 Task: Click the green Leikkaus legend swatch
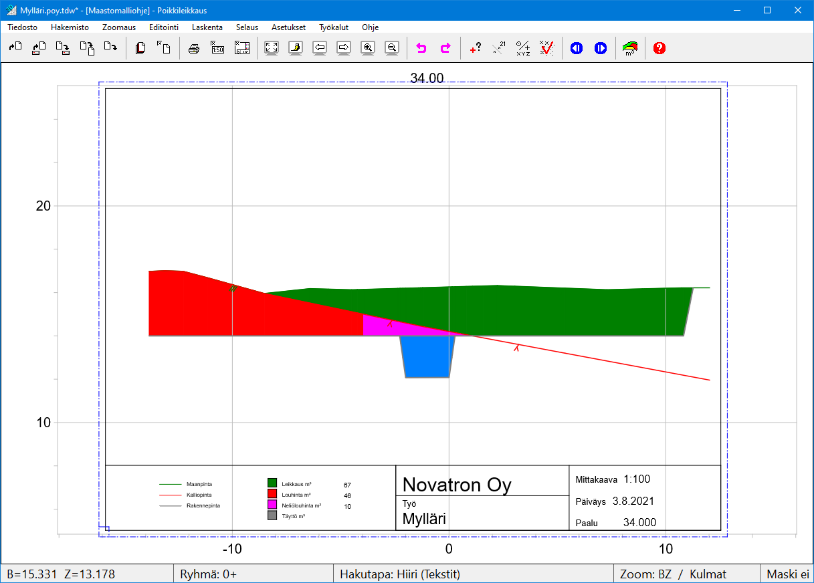[x=272, y=484]
